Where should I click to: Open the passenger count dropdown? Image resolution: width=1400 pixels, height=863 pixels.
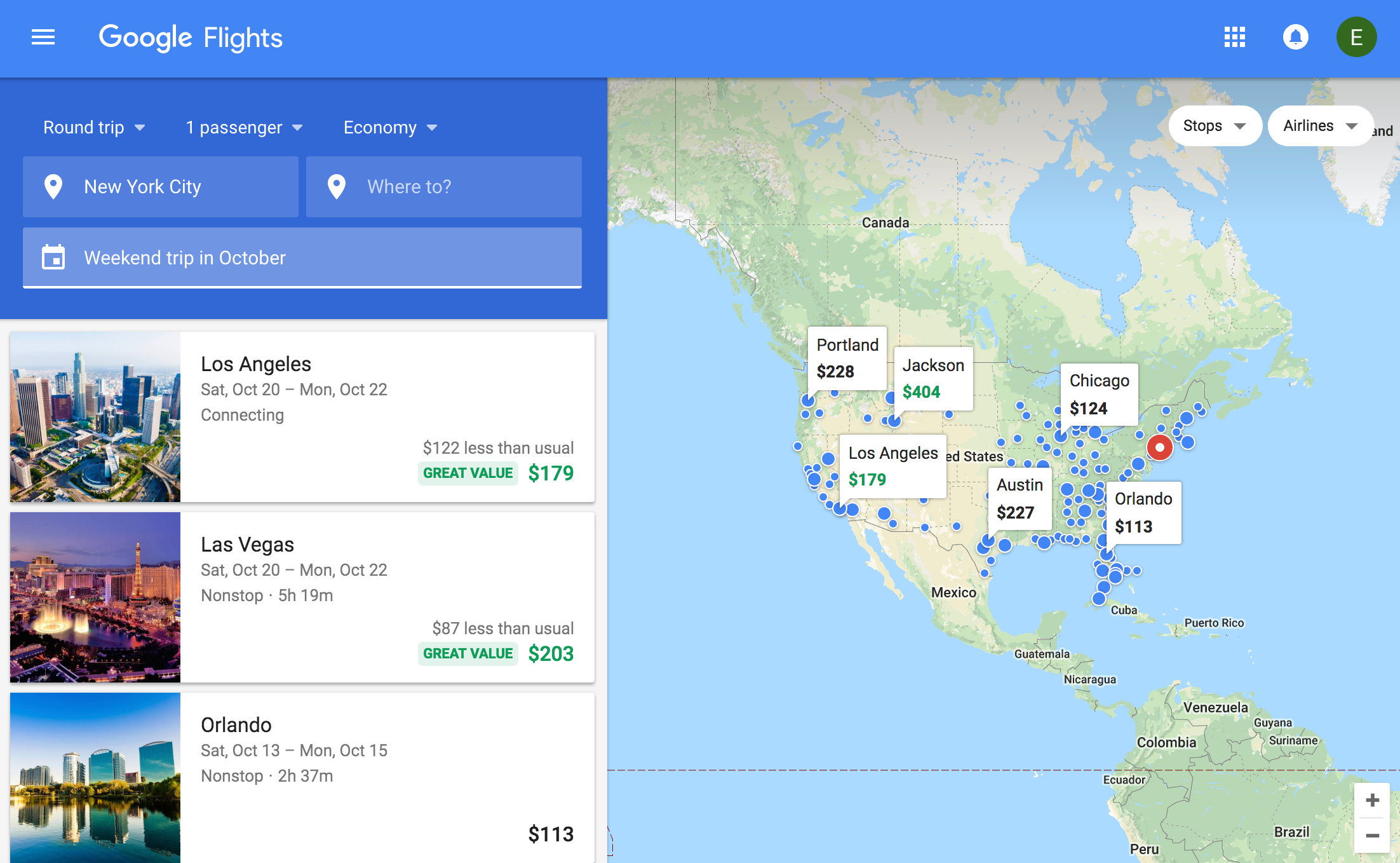click(x=242, y=127)
